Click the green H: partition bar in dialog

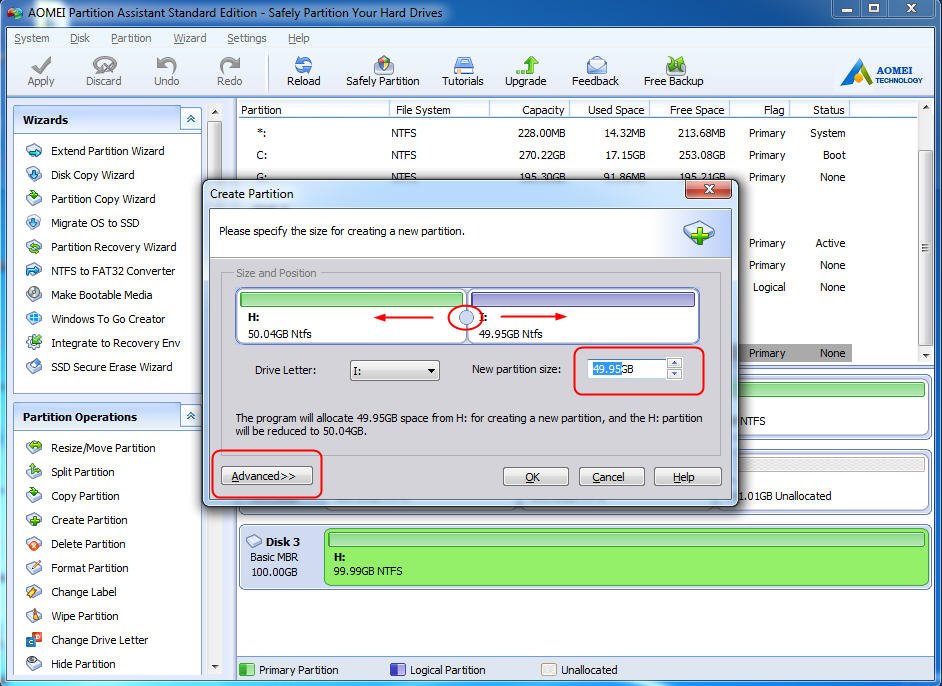[351, 299]
